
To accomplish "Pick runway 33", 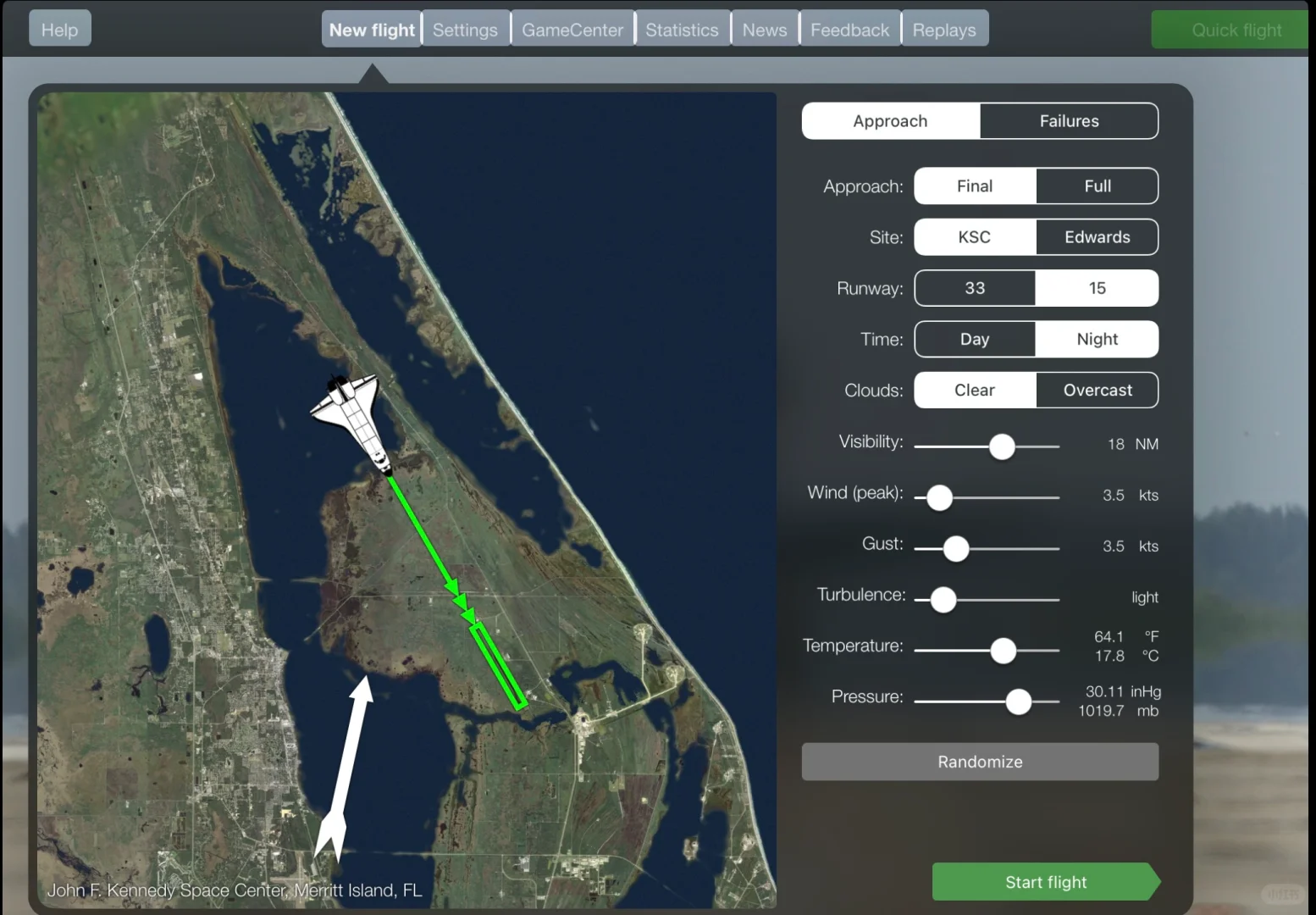I will (975, 288).
